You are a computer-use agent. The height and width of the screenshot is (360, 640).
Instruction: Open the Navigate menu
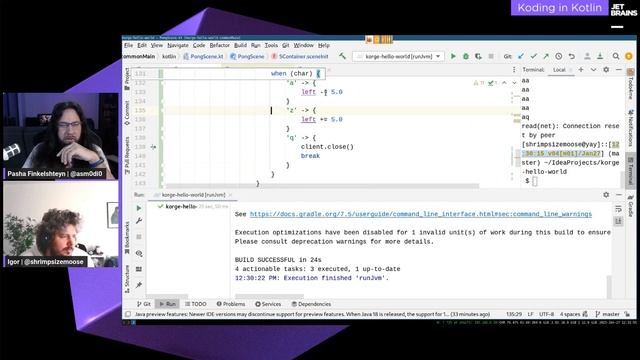click(178, 45)
